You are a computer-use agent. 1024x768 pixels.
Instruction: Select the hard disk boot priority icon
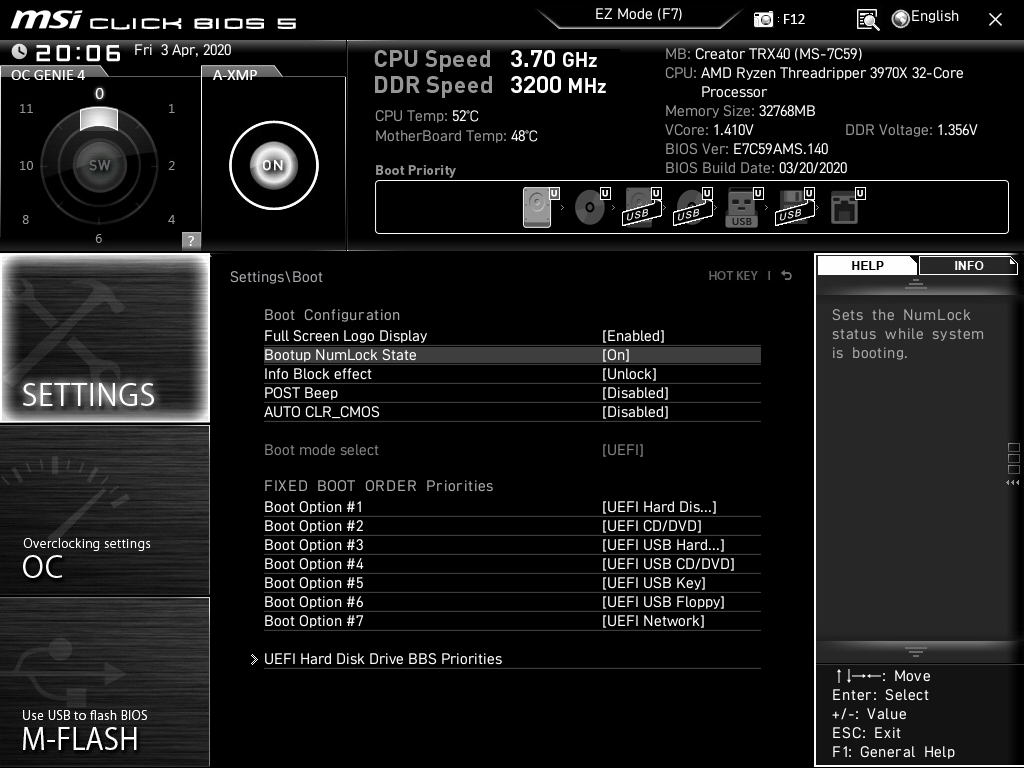[x=541, y=207]
